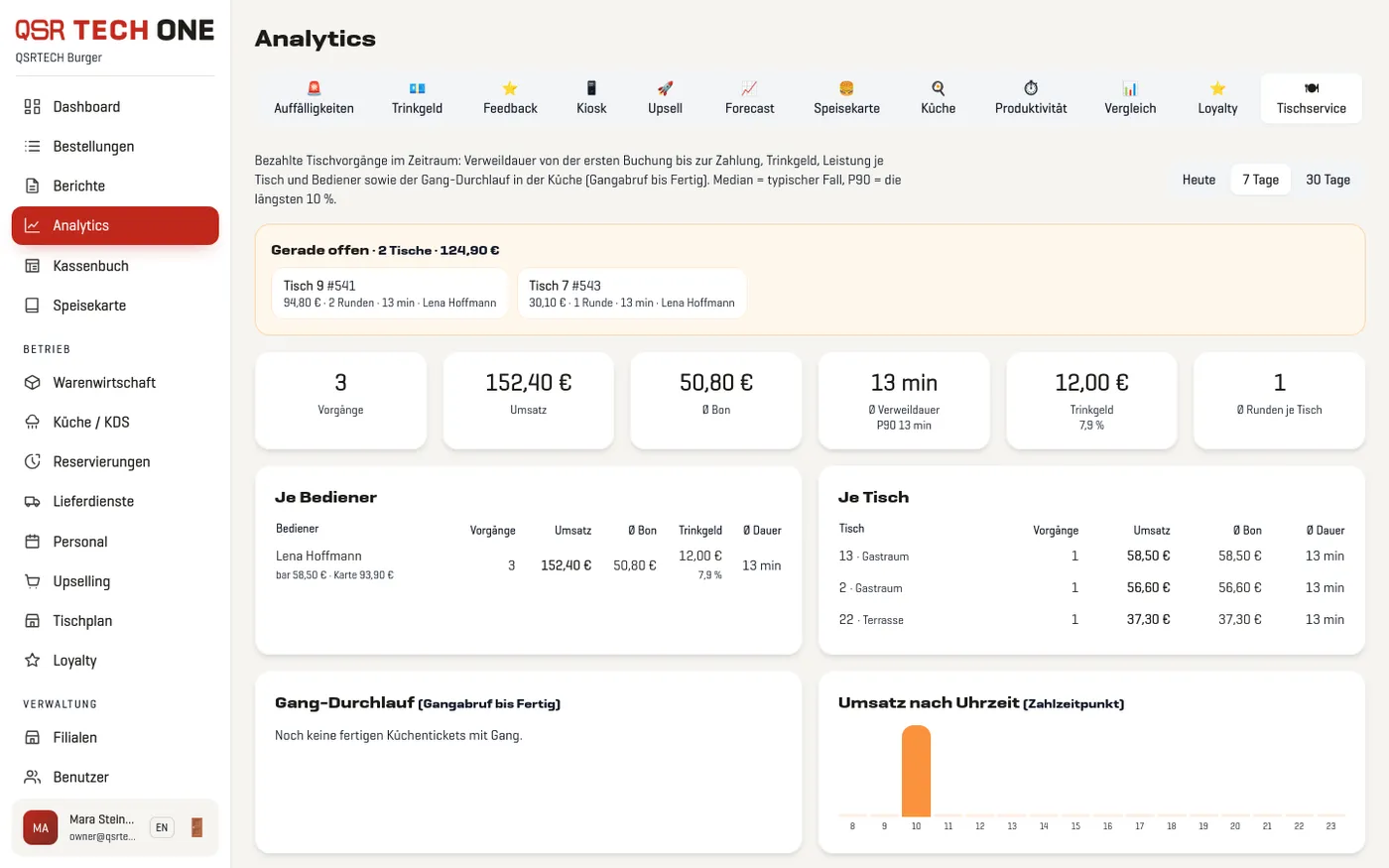Click the Vorgänge stat card showing 3
The width and height of the screenshot is (1389, 868).
pos(340,401)
